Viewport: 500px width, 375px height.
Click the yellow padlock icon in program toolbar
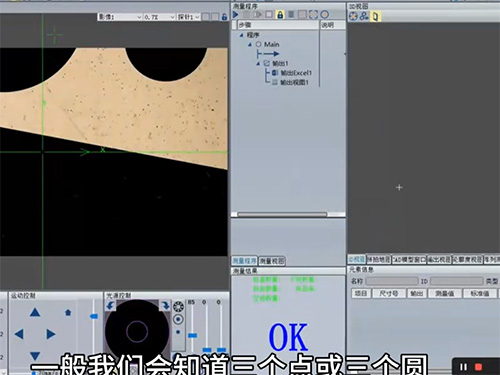(x=280, y=15)
